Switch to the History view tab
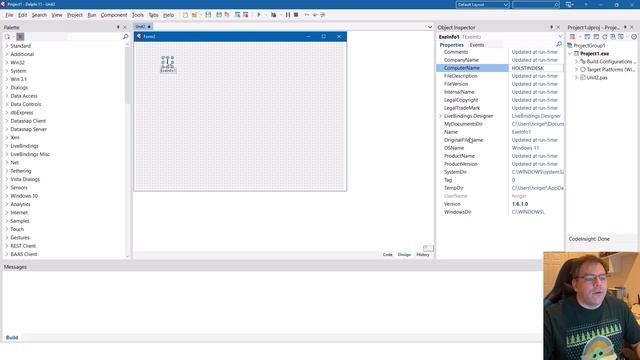 coord(423,255)
